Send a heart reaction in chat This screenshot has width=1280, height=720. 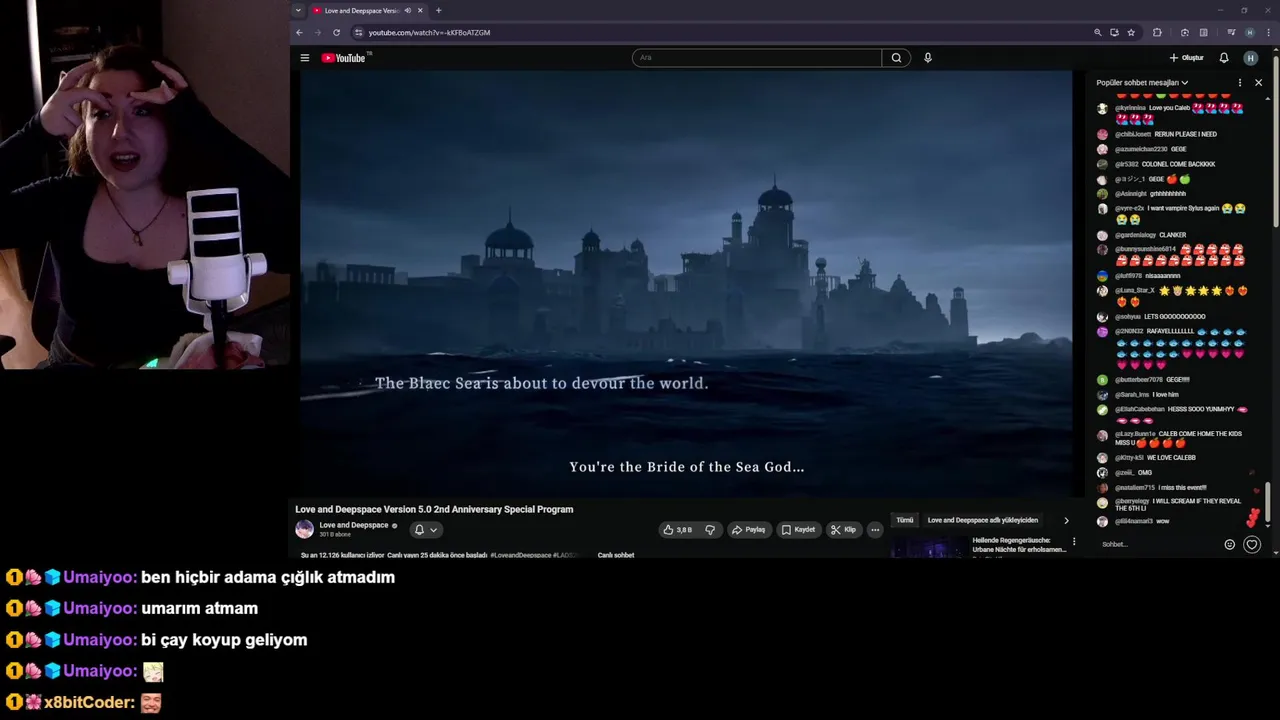(x=1251, y=545)
